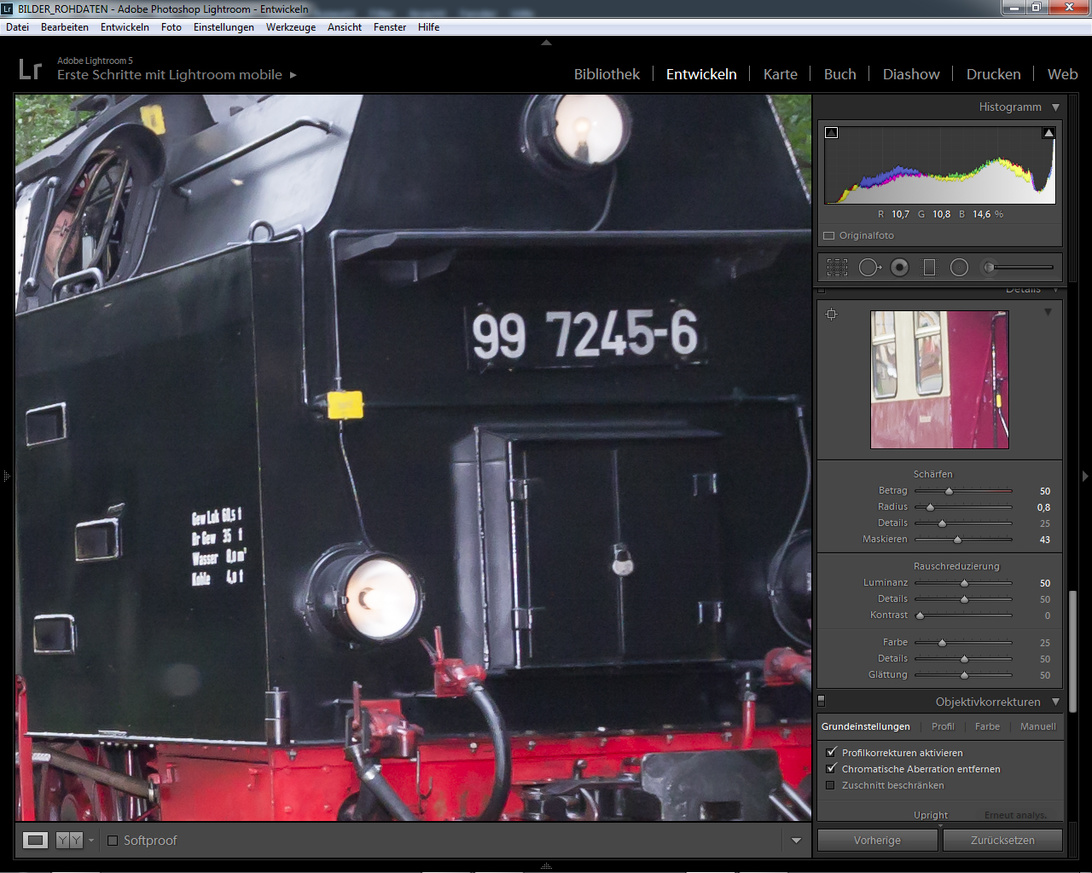
Task: Choose the Red Eye Correction tool
Action: pyautogui.click(x=899, y=268)
